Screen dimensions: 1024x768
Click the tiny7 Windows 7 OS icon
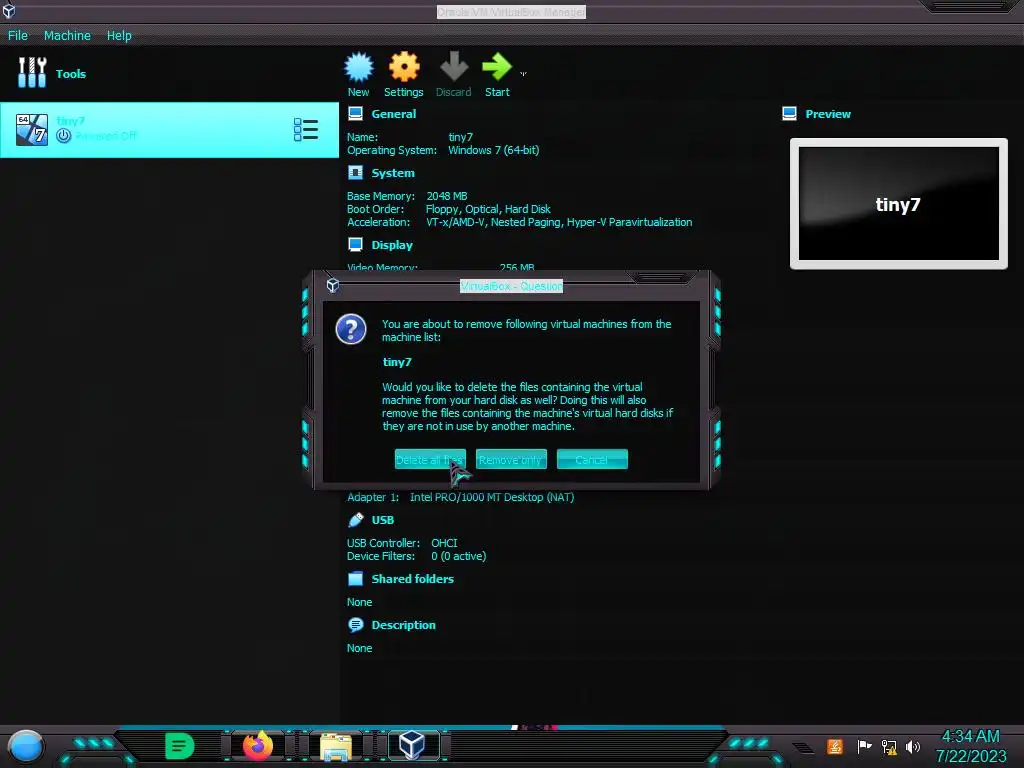coord(31,129)
